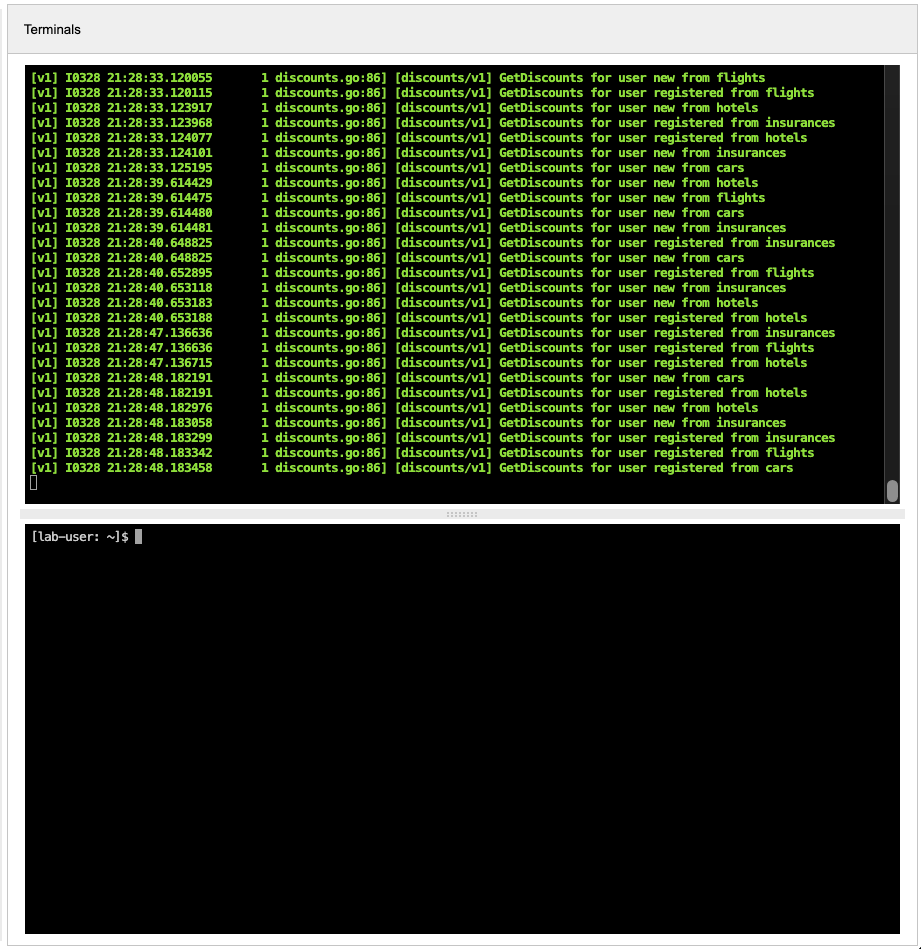Click log line timestamped 21:28:40.653118

408,288
